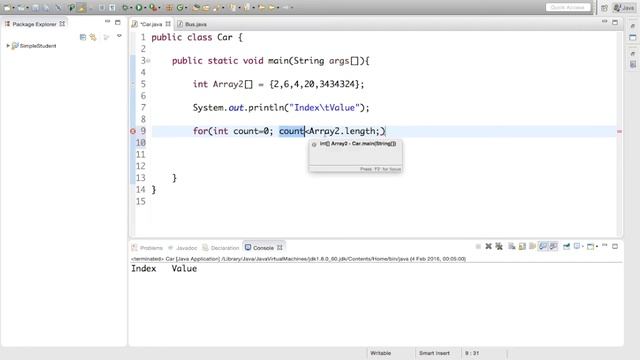Click the 9 : 31 cursor position
The width and height of the screenshot is (640, 360).
pyautogui.click(x=472, y=353)
